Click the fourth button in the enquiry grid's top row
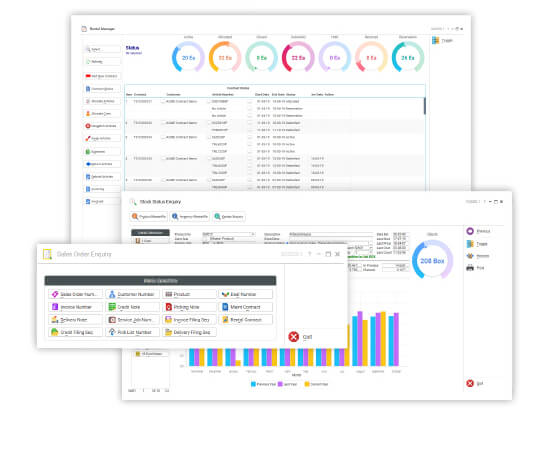The height and width of the screenshot is (465, 555). tap(246, 294)
